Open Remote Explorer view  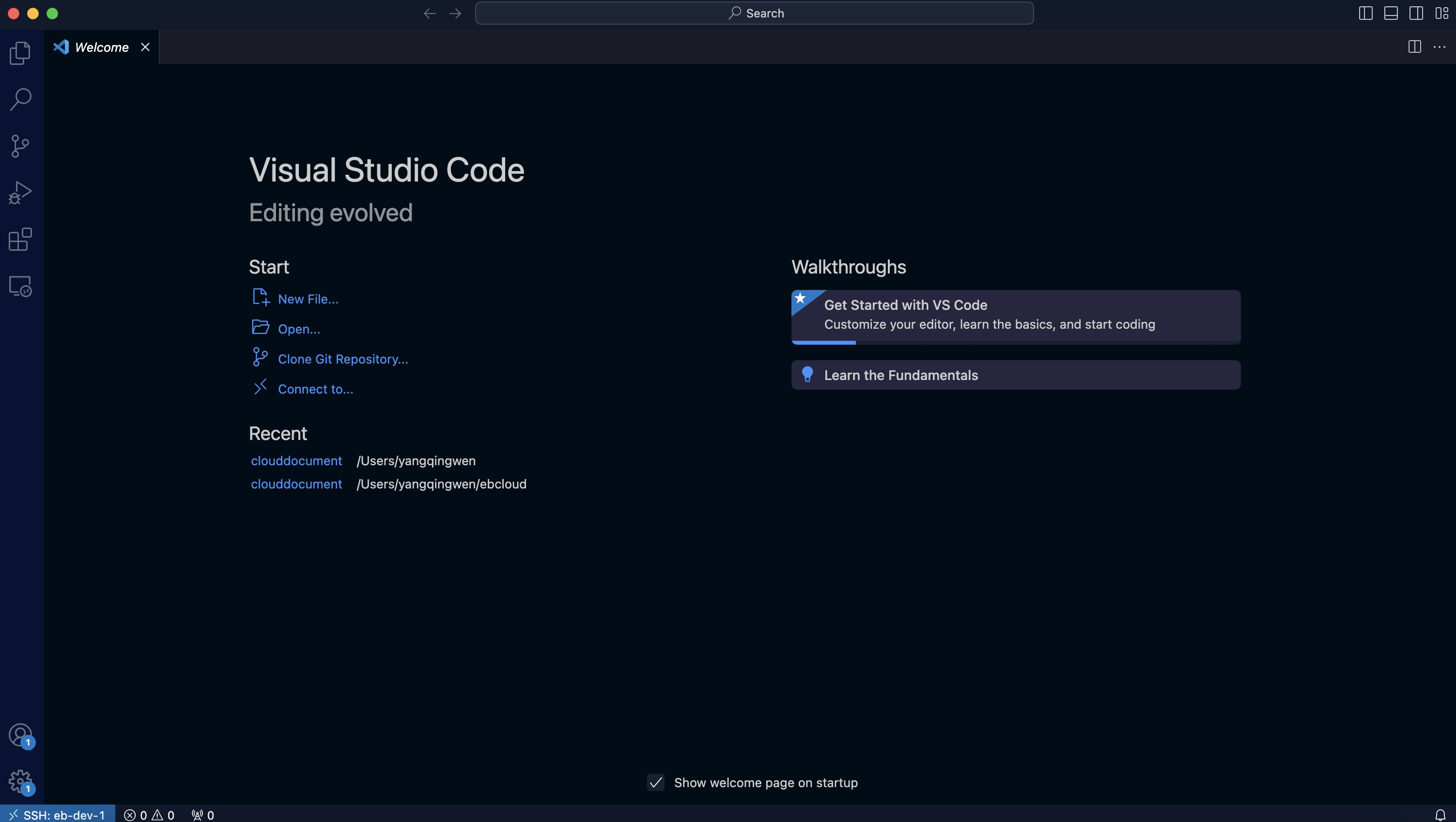coord(20,287)
